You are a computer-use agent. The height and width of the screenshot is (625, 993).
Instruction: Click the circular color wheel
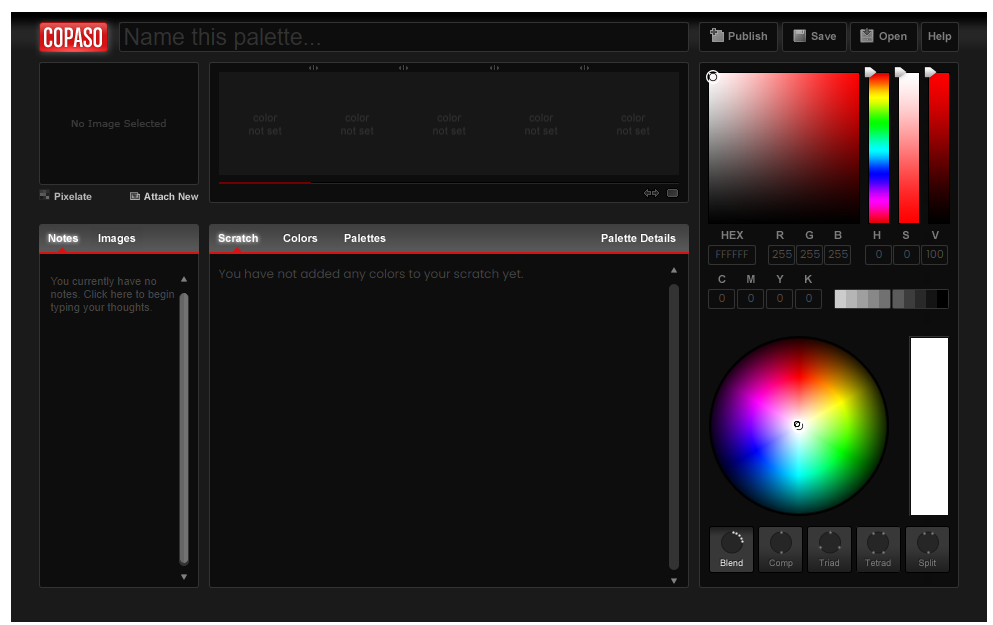(x=799, y=426)
